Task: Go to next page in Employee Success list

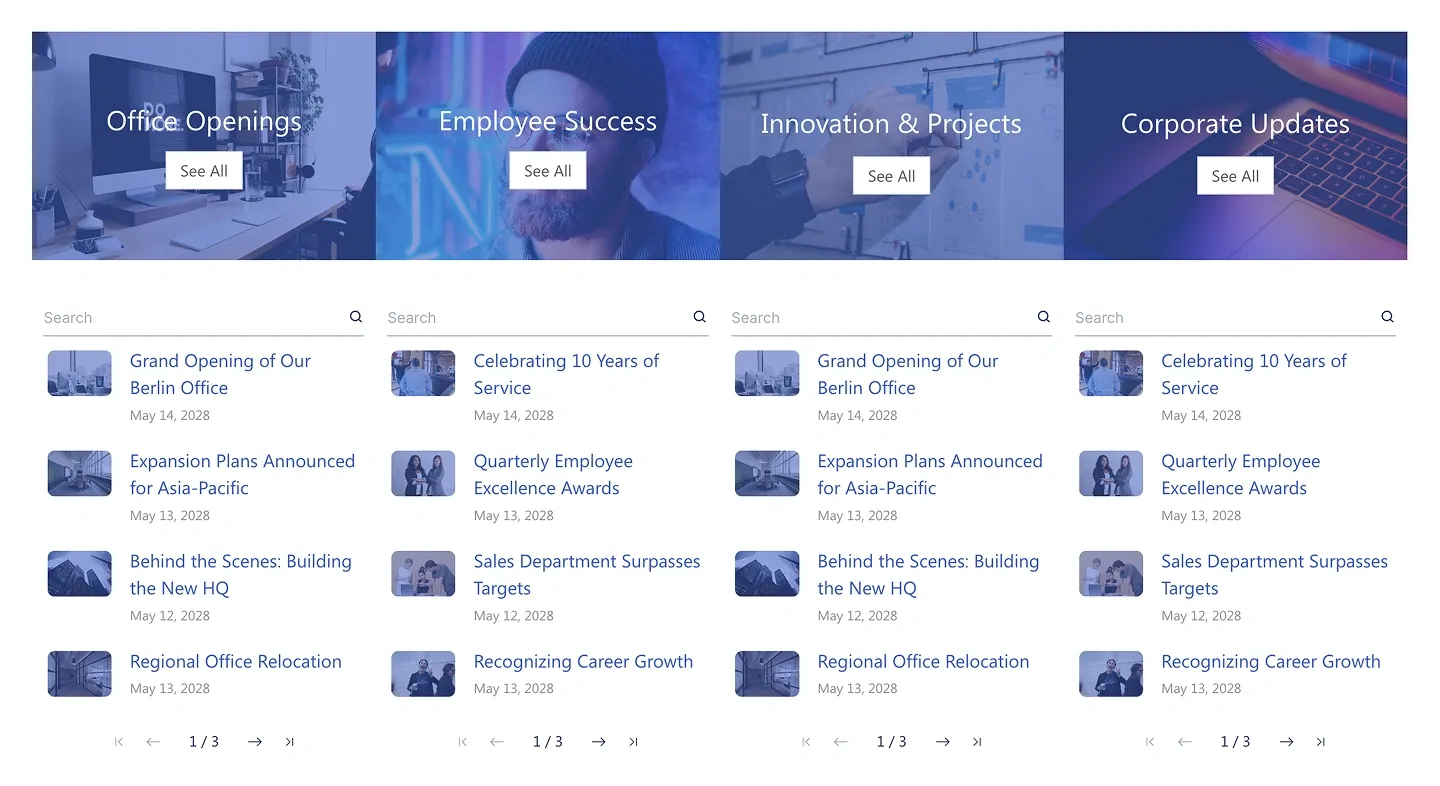Action: point(598,742)
